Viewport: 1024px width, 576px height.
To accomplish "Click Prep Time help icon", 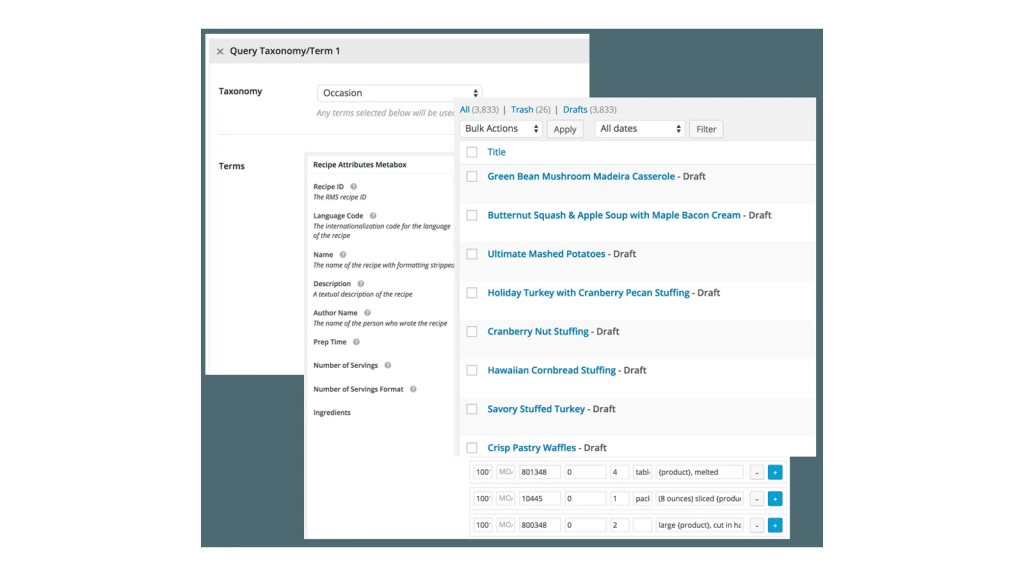I will coord(356,342).
